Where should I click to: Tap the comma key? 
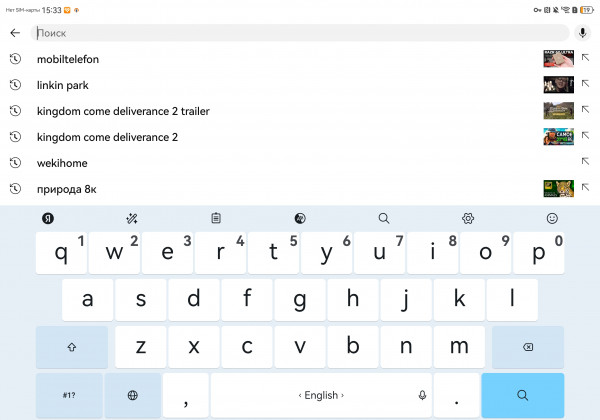coord(186,395)
